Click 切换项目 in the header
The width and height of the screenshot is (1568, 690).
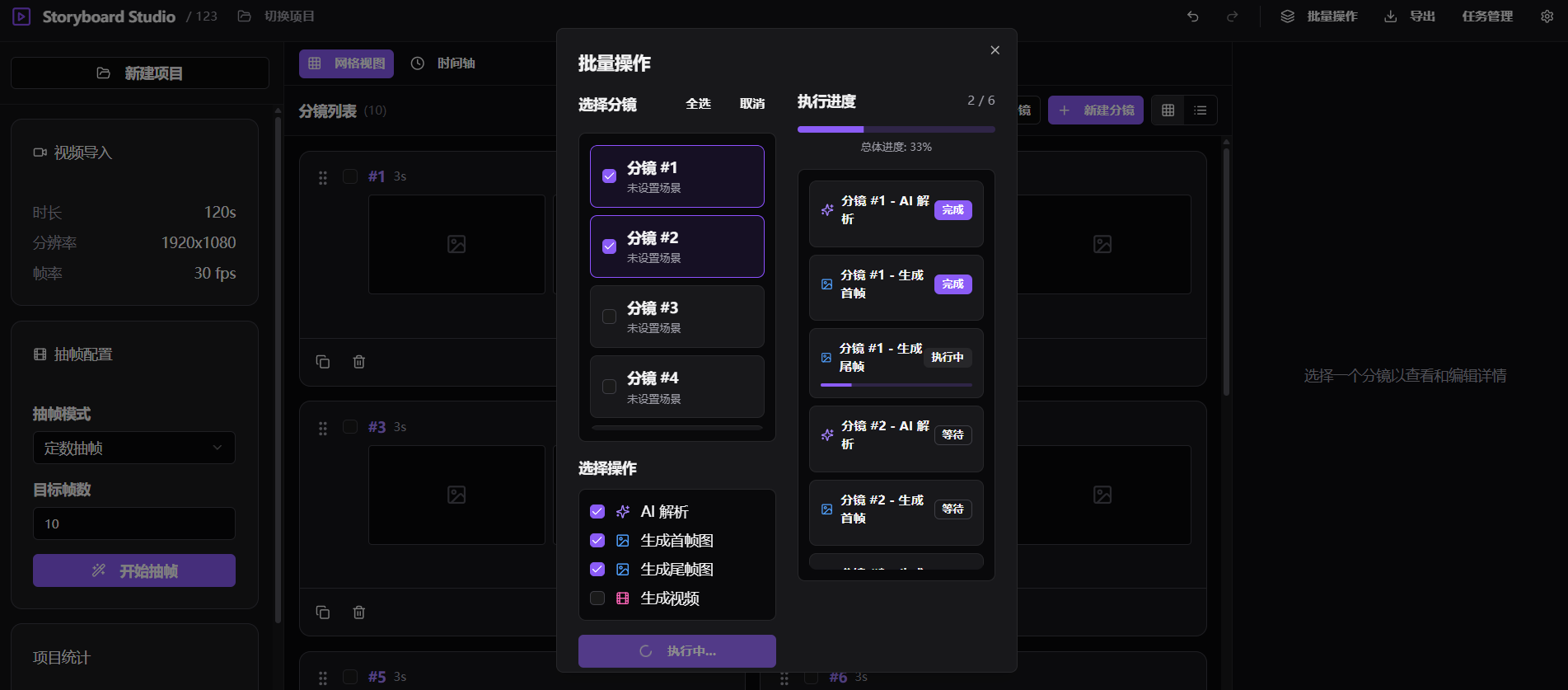(277, 16)
